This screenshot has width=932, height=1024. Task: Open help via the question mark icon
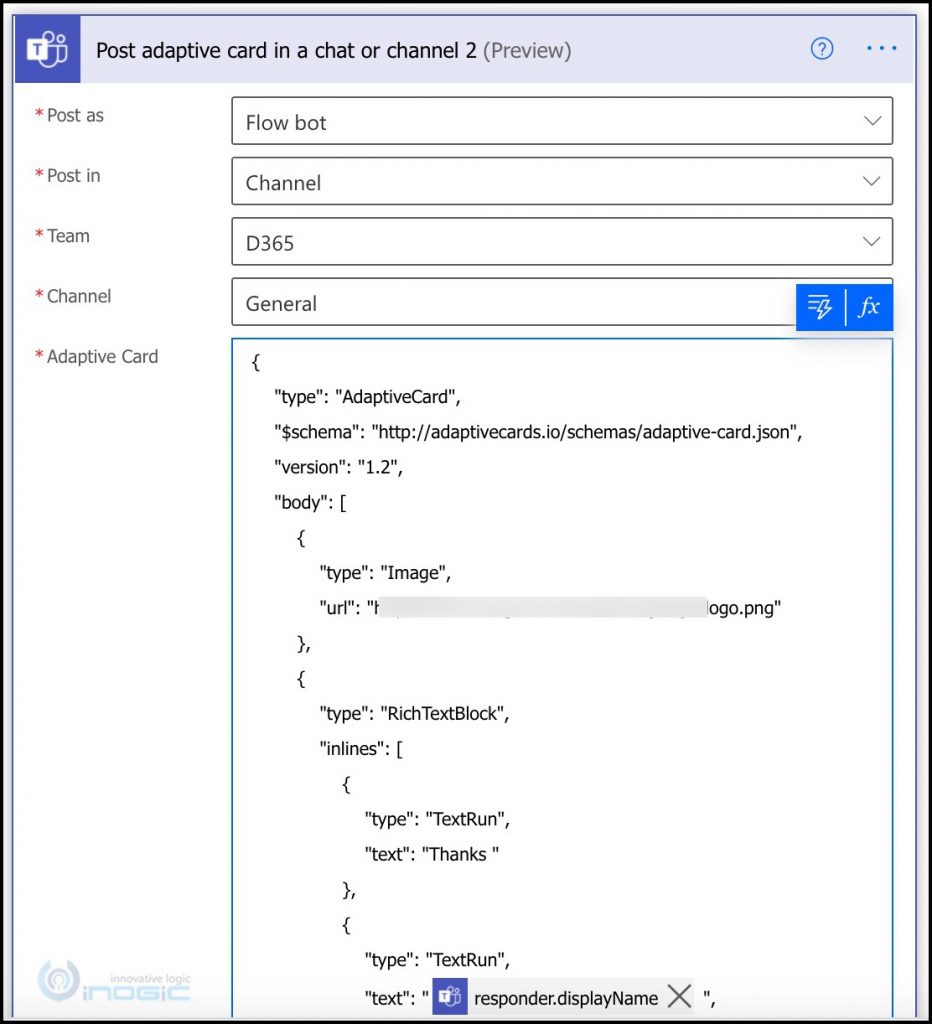(821, 47)
